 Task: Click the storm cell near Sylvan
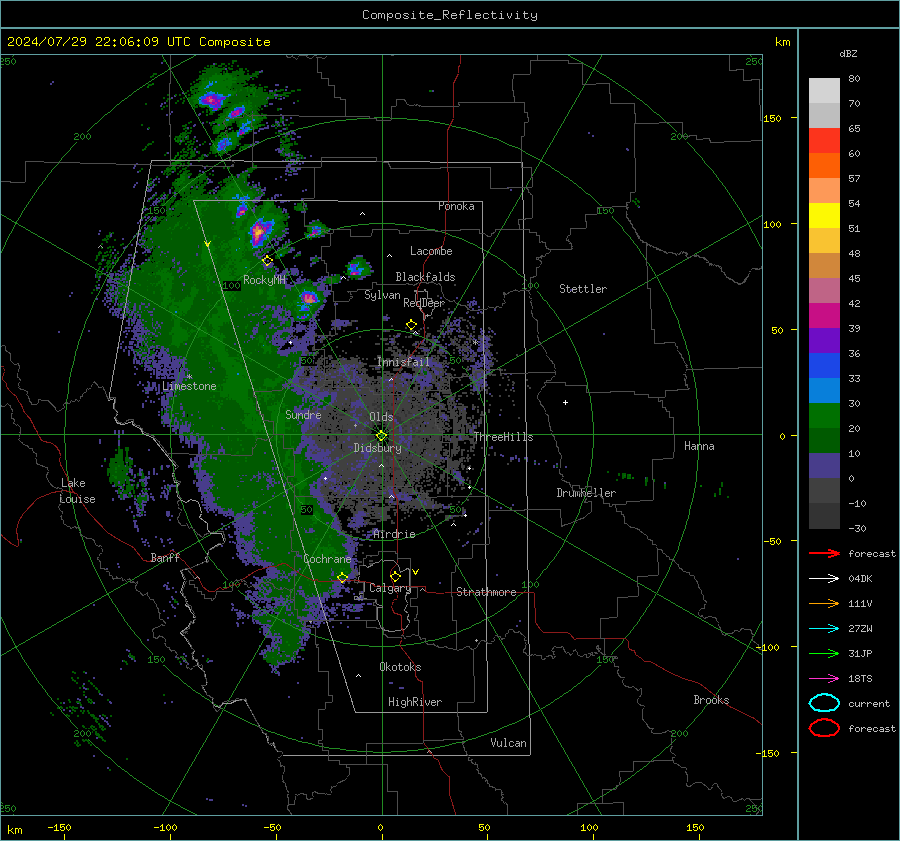coord(356,268)
